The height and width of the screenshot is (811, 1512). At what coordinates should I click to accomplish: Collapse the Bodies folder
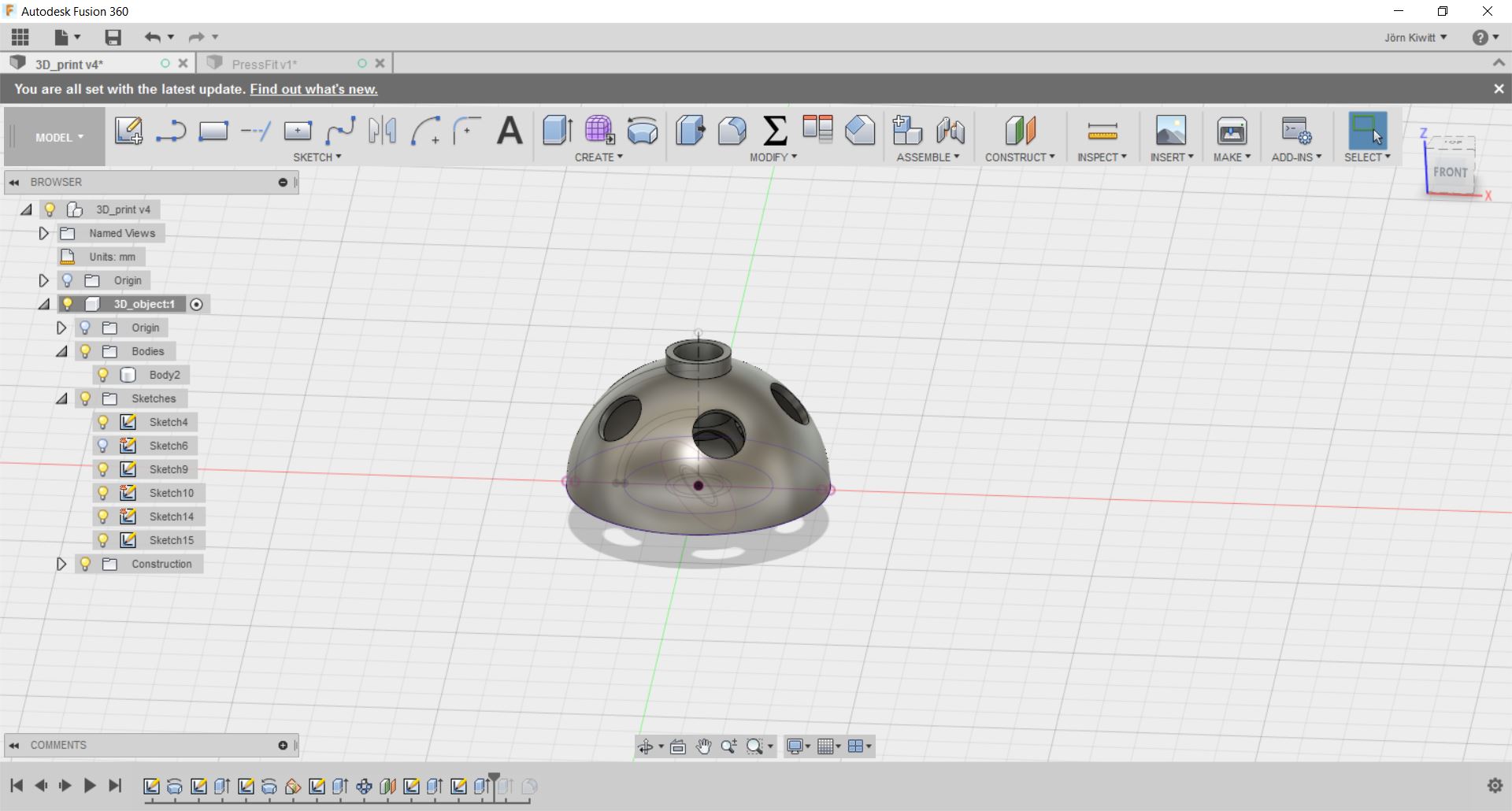point(61,351)
